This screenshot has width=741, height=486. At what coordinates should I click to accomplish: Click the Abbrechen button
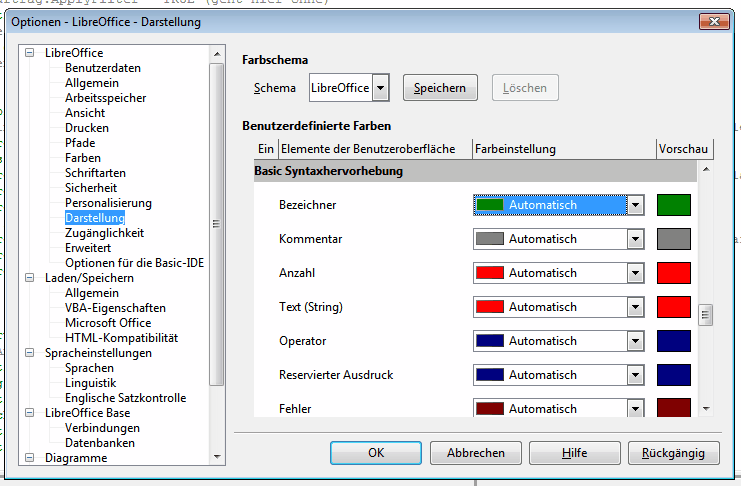point(476,453)
